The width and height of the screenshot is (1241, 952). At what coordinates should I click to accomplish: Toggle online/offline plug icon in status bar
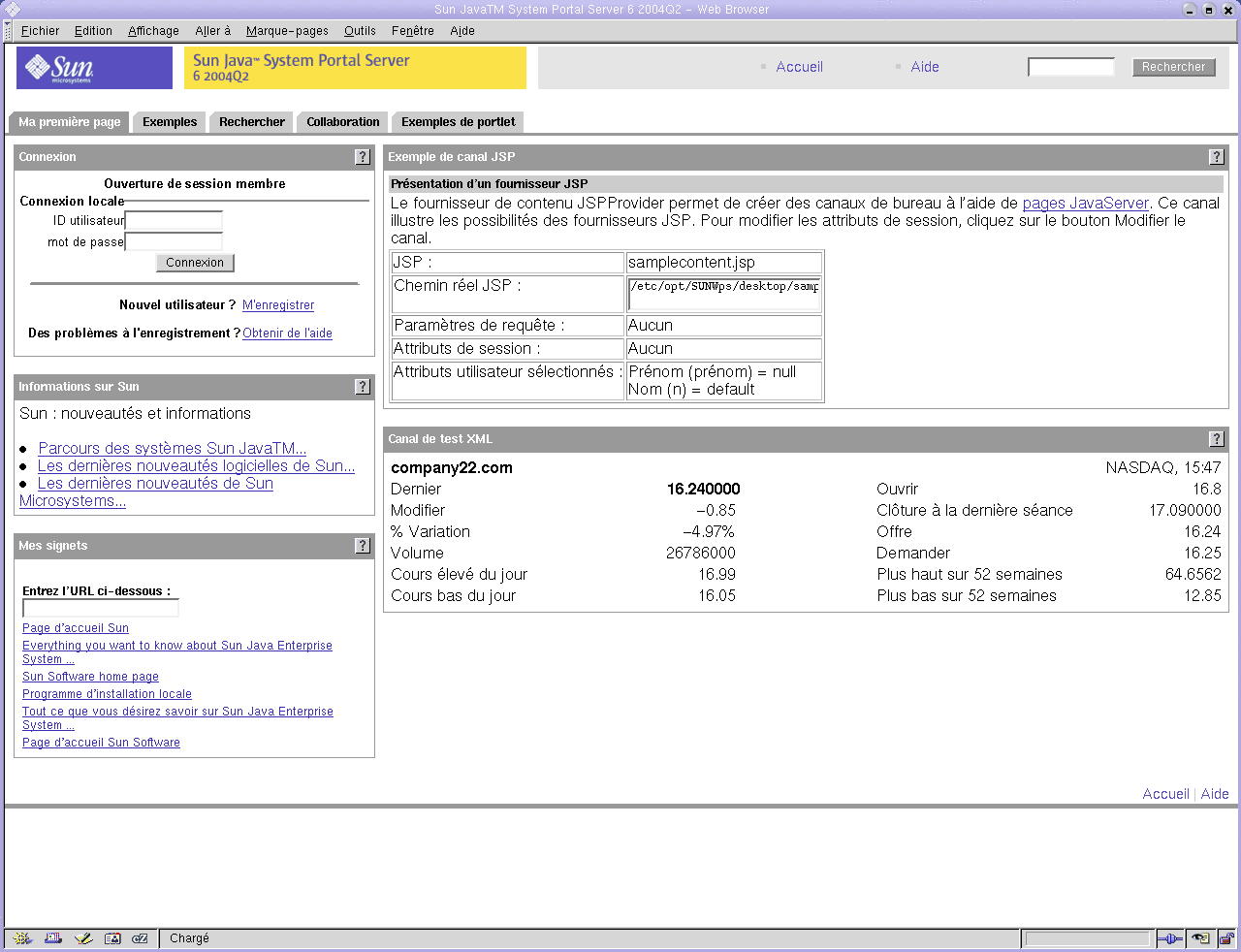point(1171,938)
